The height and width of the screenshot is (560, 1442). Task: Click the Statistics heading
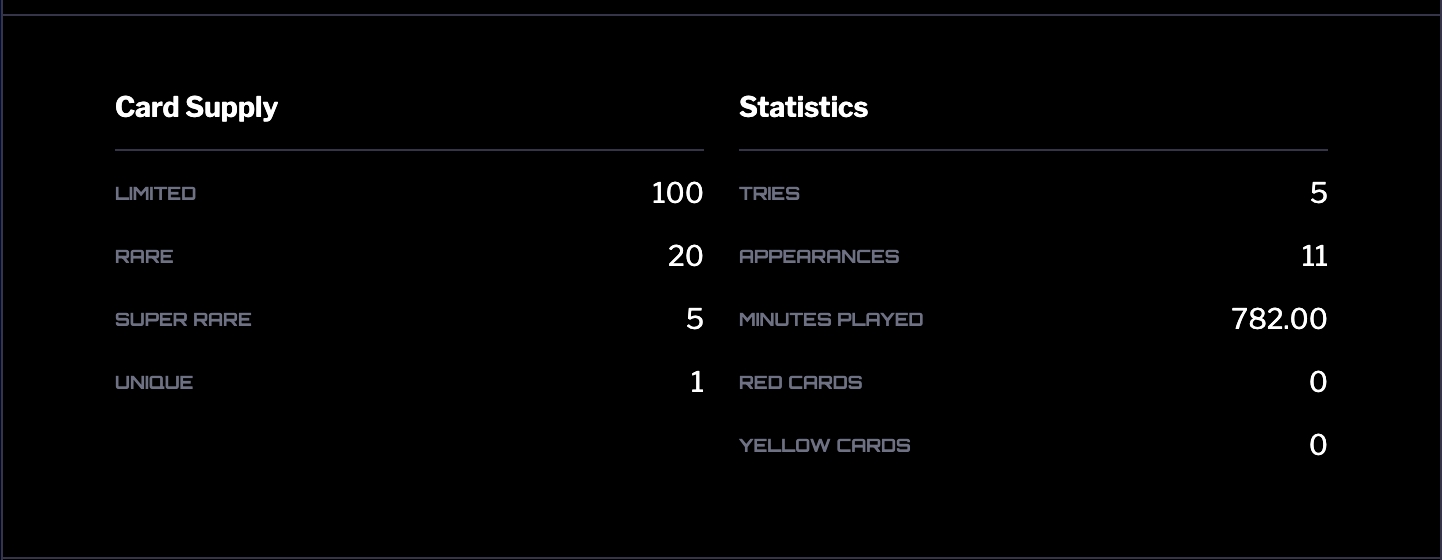pyautogui.click(x=803, y=107)
